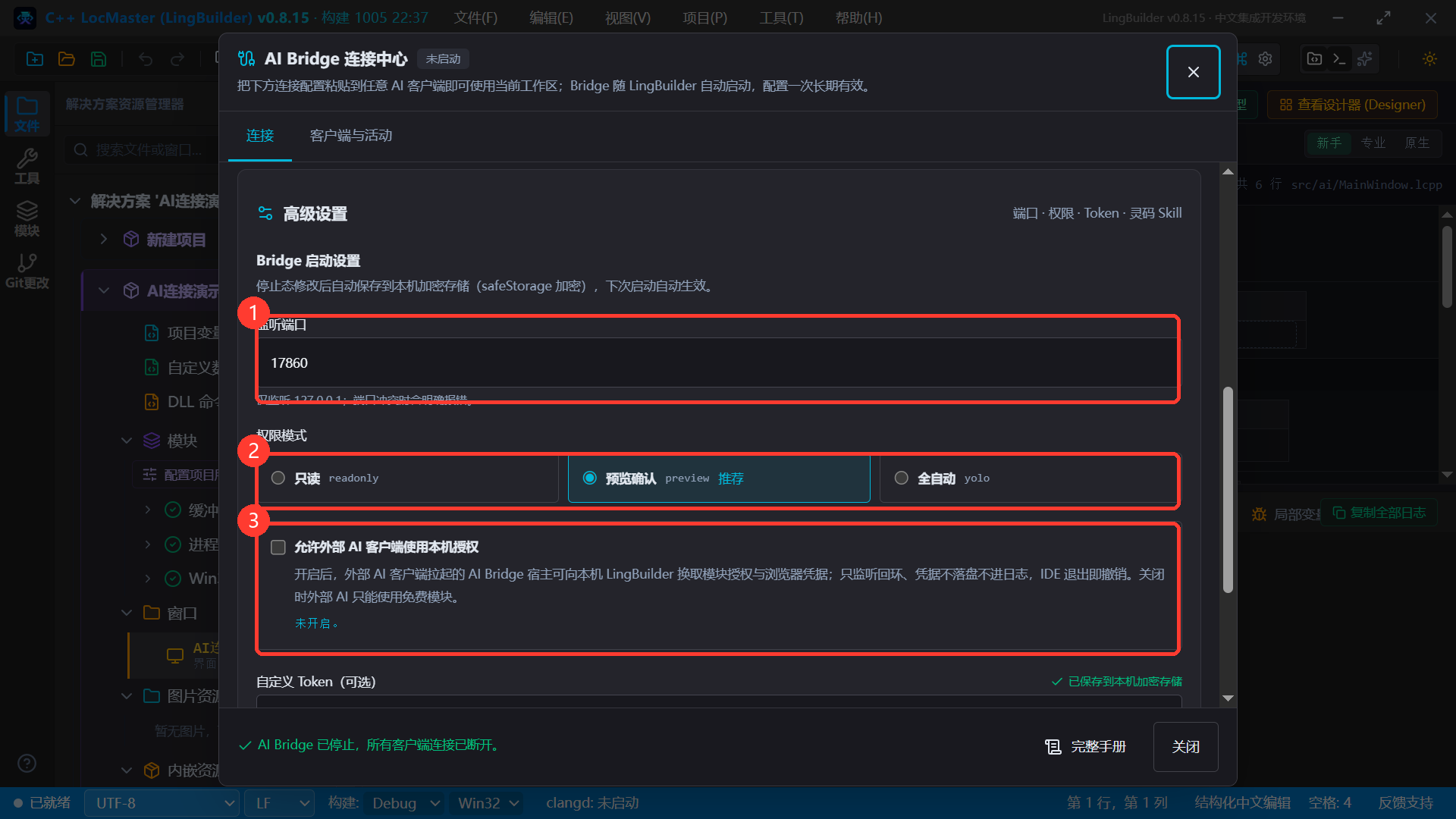Click the scroll-down arrow in dialog
This screenshot has height=819, width=1456.
[x=1228, y=698]
